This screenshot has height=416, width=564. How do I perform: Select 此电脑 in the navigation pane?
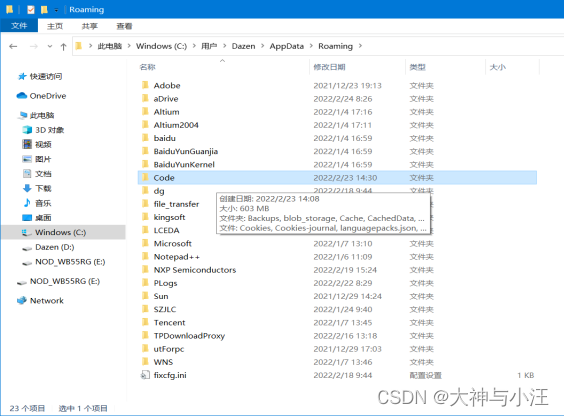42,115
